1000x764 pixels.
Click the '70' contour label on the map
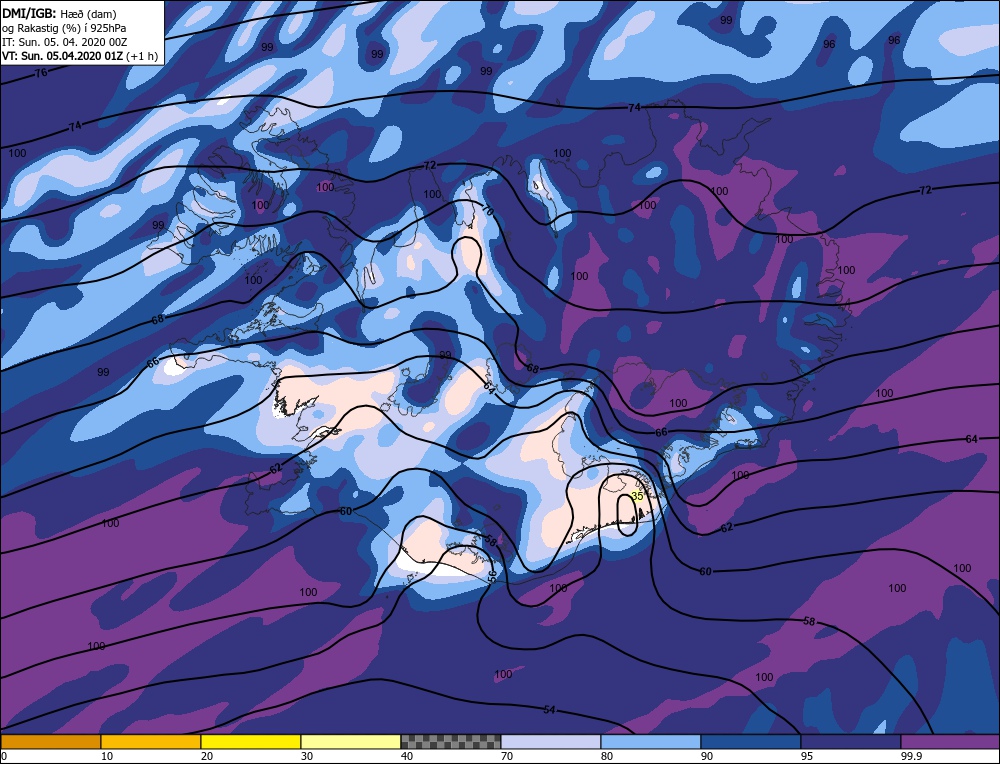pos(488,211)
